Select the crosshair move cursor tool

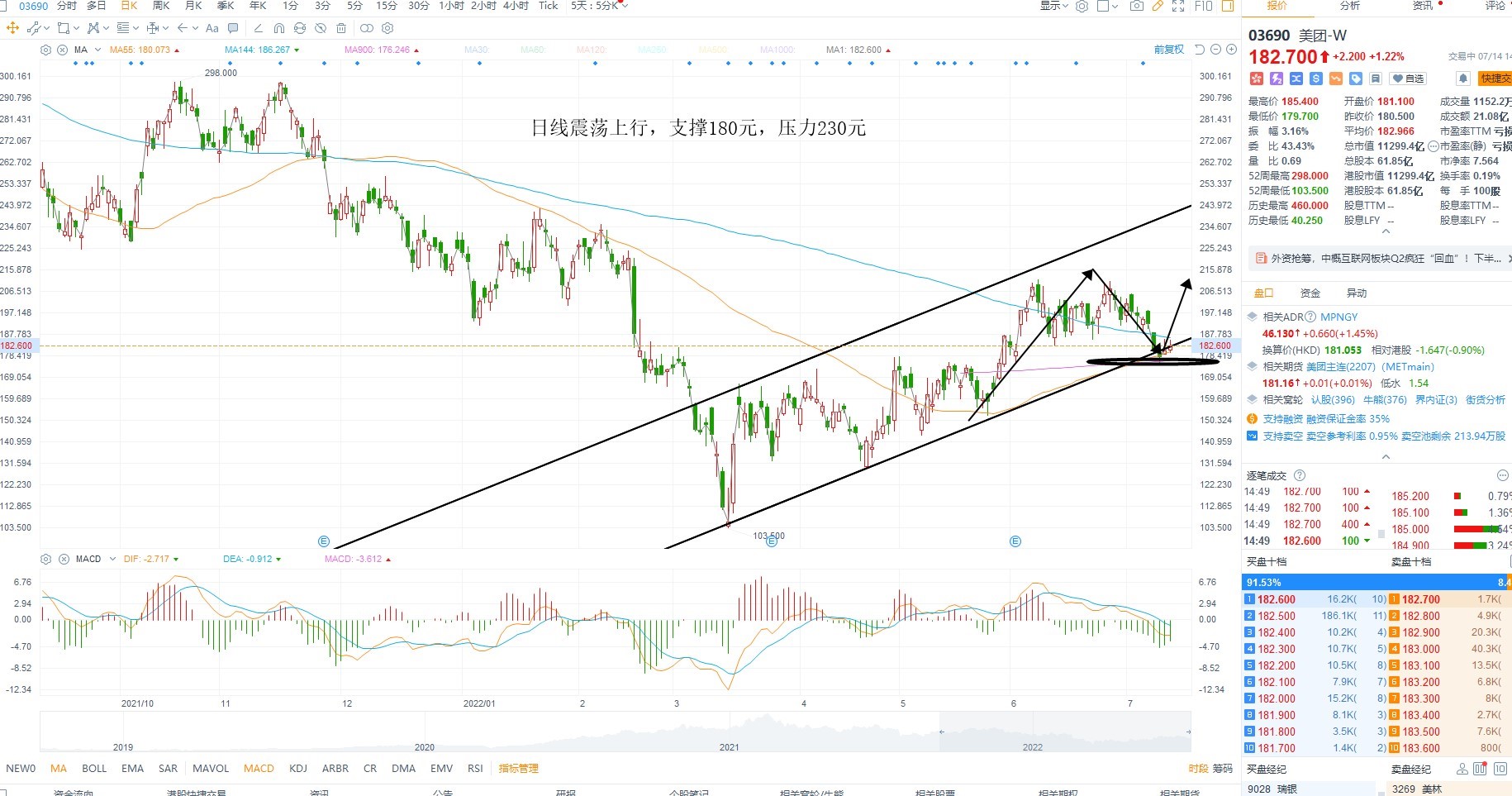click(x=12, y=28)
